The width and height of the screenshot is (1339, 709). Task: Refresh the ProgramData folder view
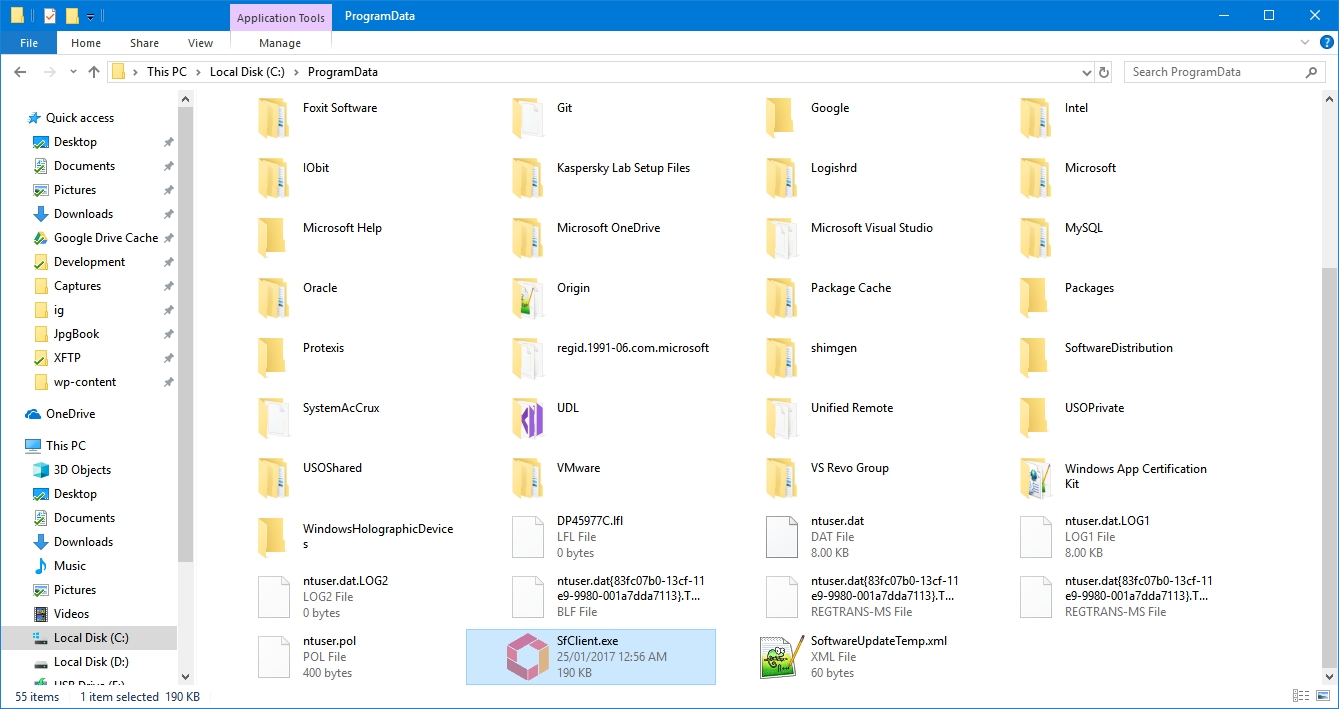[1104, 72]
